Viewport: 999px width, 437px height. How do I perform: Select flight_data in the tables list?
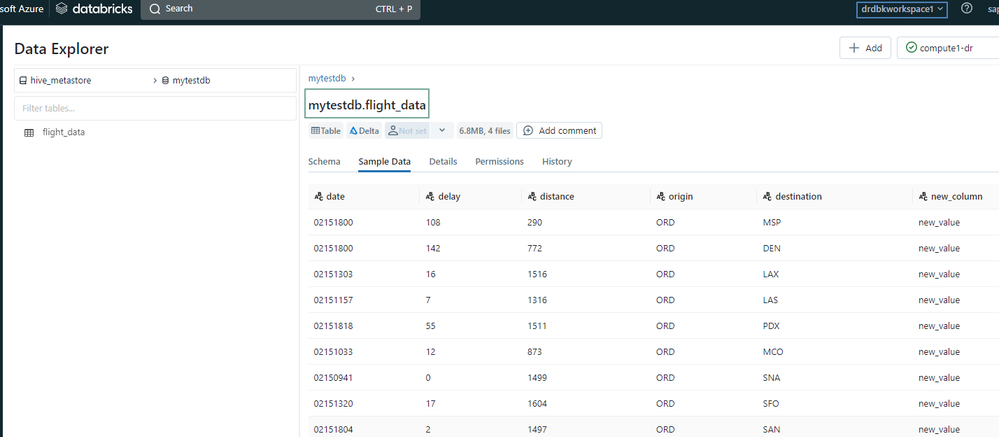(63, 132)
